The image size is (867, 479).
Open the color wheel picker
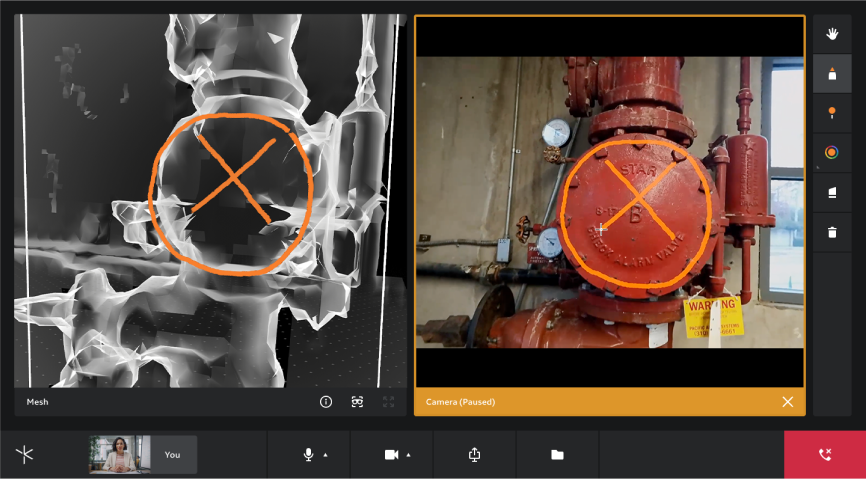(x=832, y=153)
